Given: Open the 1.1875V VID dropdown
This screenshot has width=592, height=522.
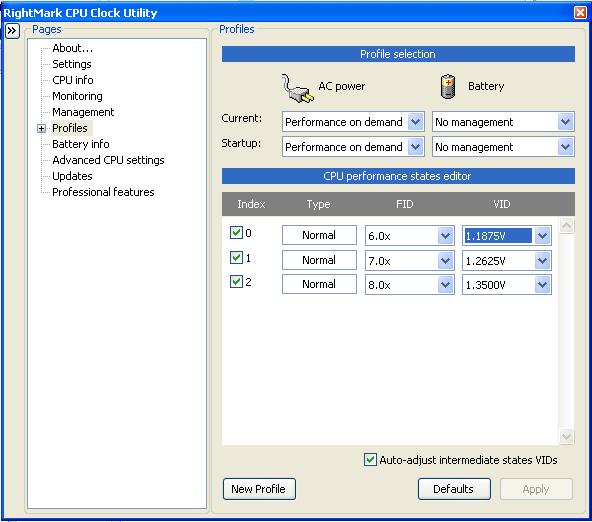Looking at the screenshot, I should 543,236.
